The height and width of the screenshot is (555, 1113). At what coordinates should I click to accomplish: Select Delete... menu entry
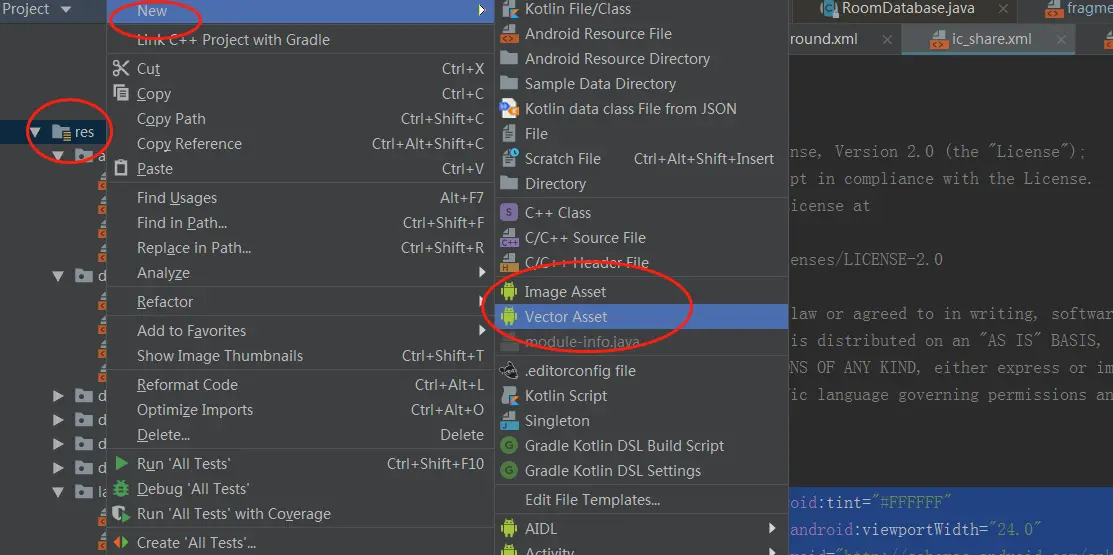pyautogui.click(x=300, y=434)
